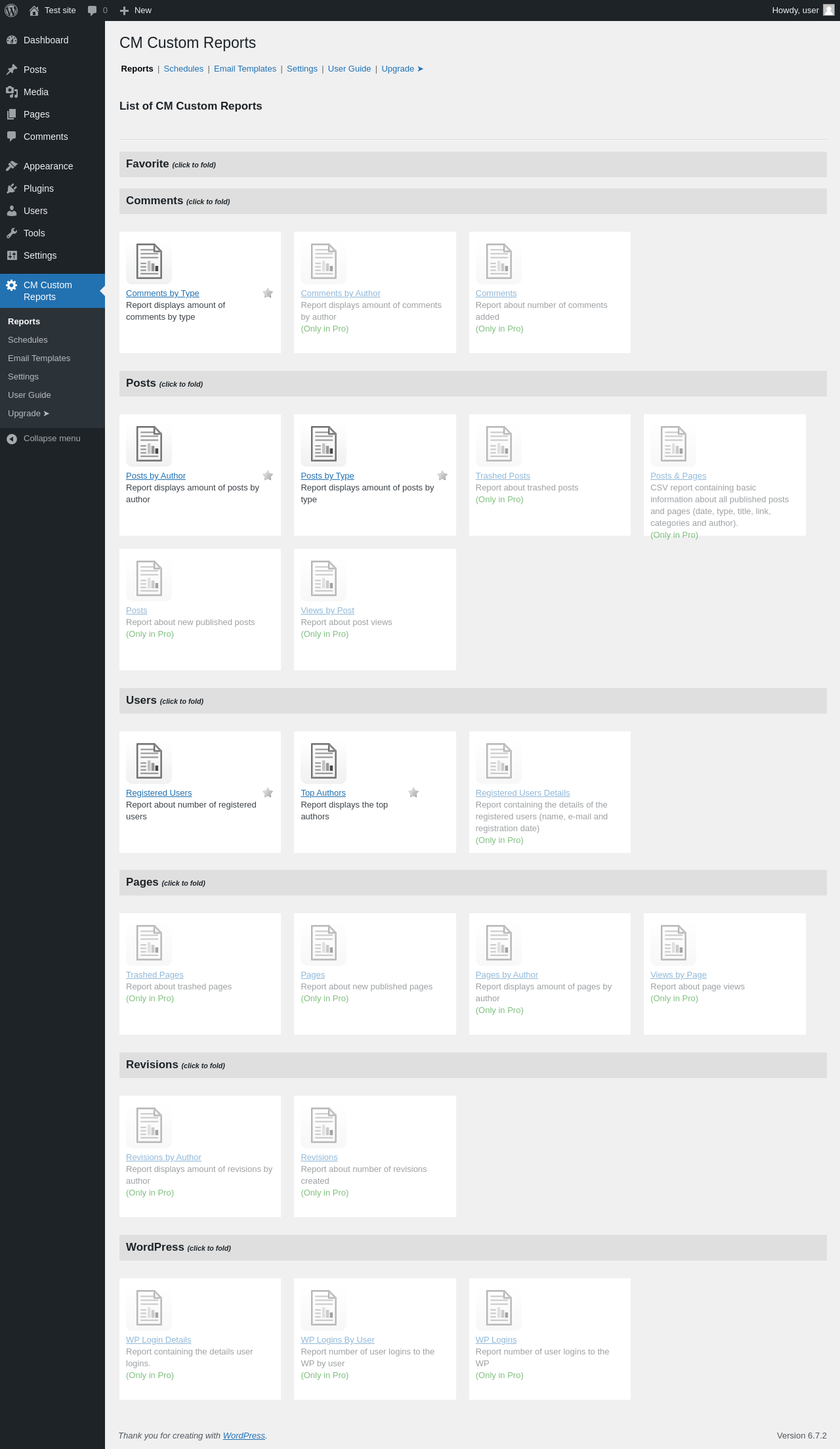Click the Registered Users Details report icon
Viewport: 840px width, 1449px height.
[x=499, y=761]
